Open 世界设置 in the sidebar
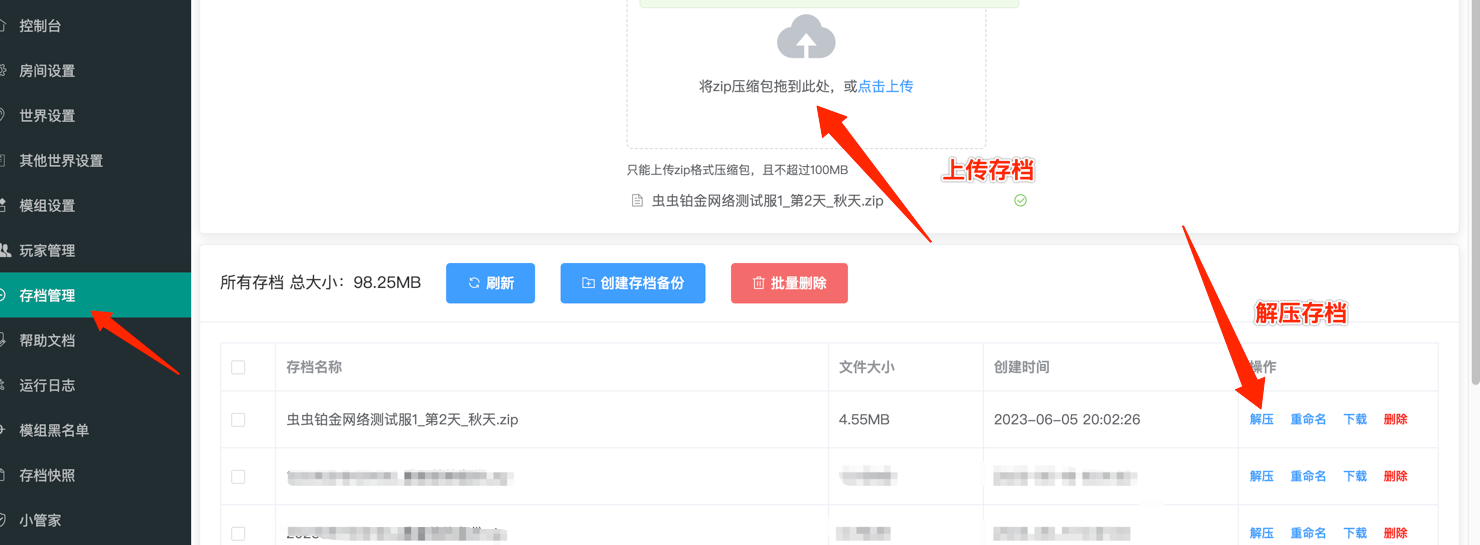 47,116
